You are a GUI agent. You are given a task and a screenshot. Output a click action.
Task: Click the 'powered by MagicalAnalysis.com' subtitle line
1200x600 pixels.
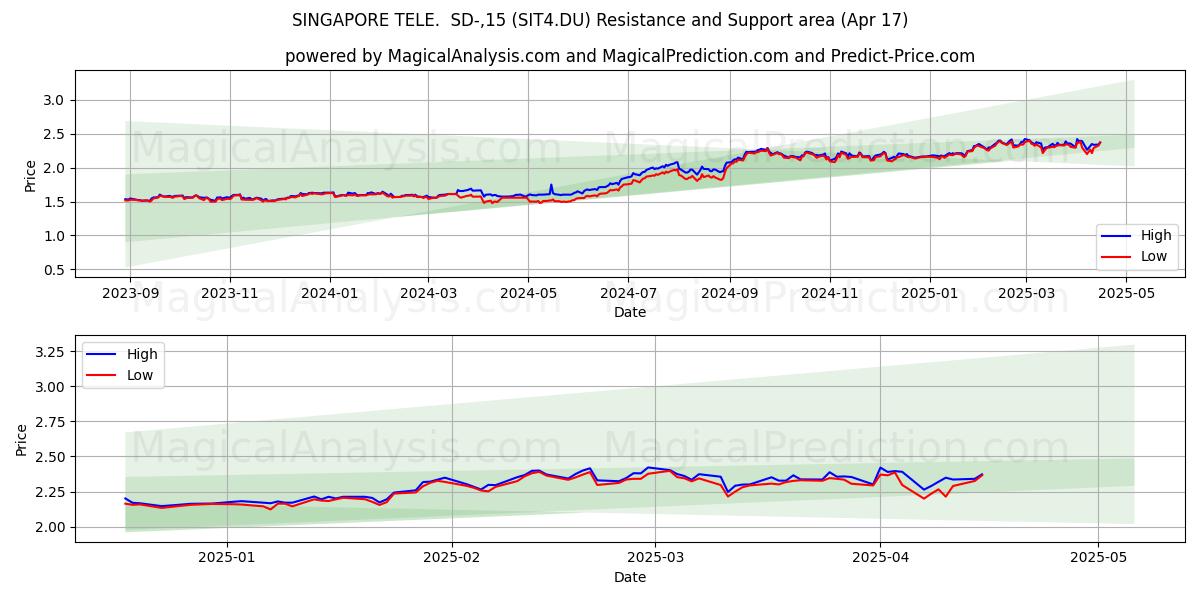tap(630, 56)
